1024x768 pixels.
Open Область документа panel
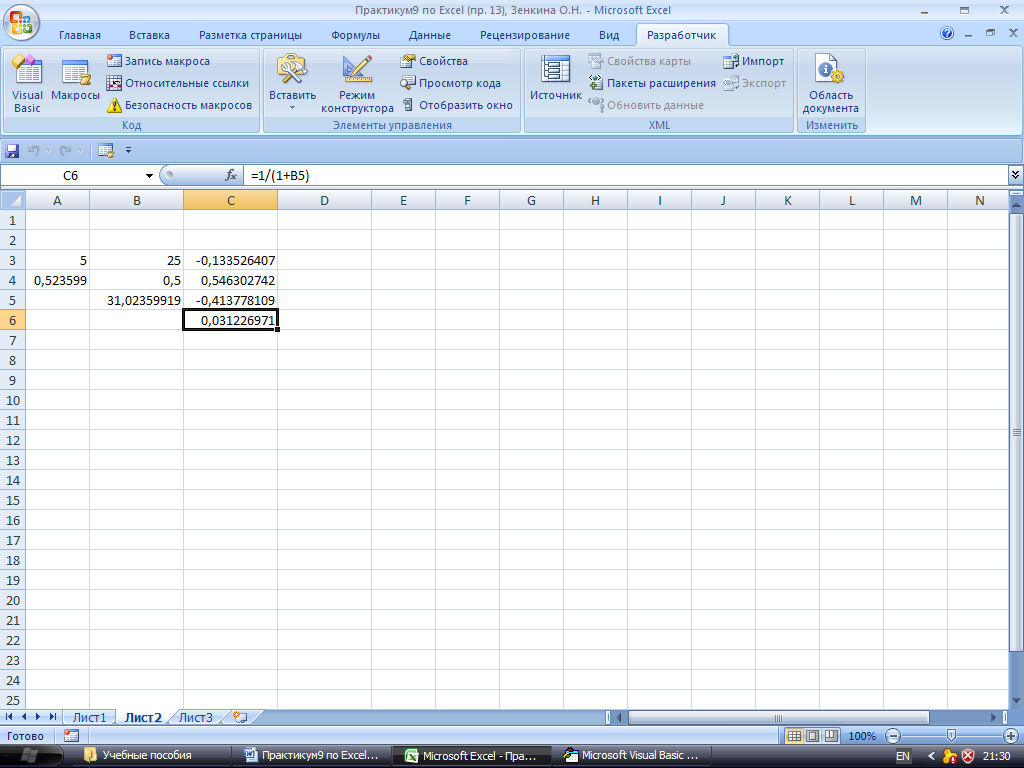point(831,85)
